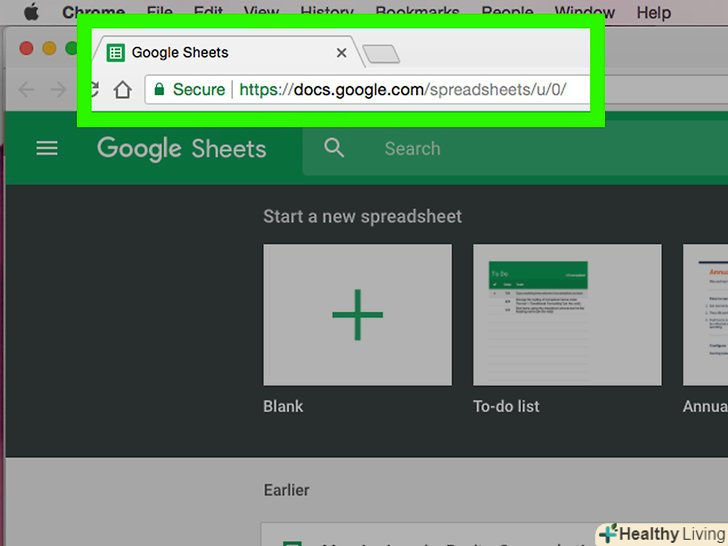The width and height of the screenshot is (728, 546).
Task: Select the To-do list label
Action: click(507, 406)
